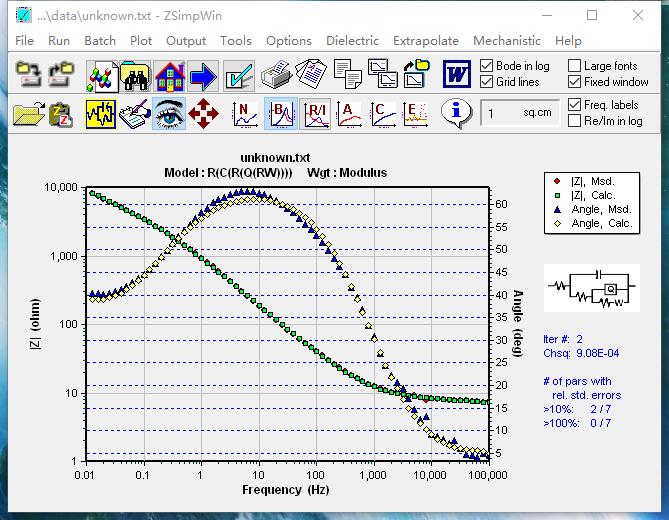Open the Extrapolate menu
This screenshot has width=669, height=520.
click(x=425, y=41)
